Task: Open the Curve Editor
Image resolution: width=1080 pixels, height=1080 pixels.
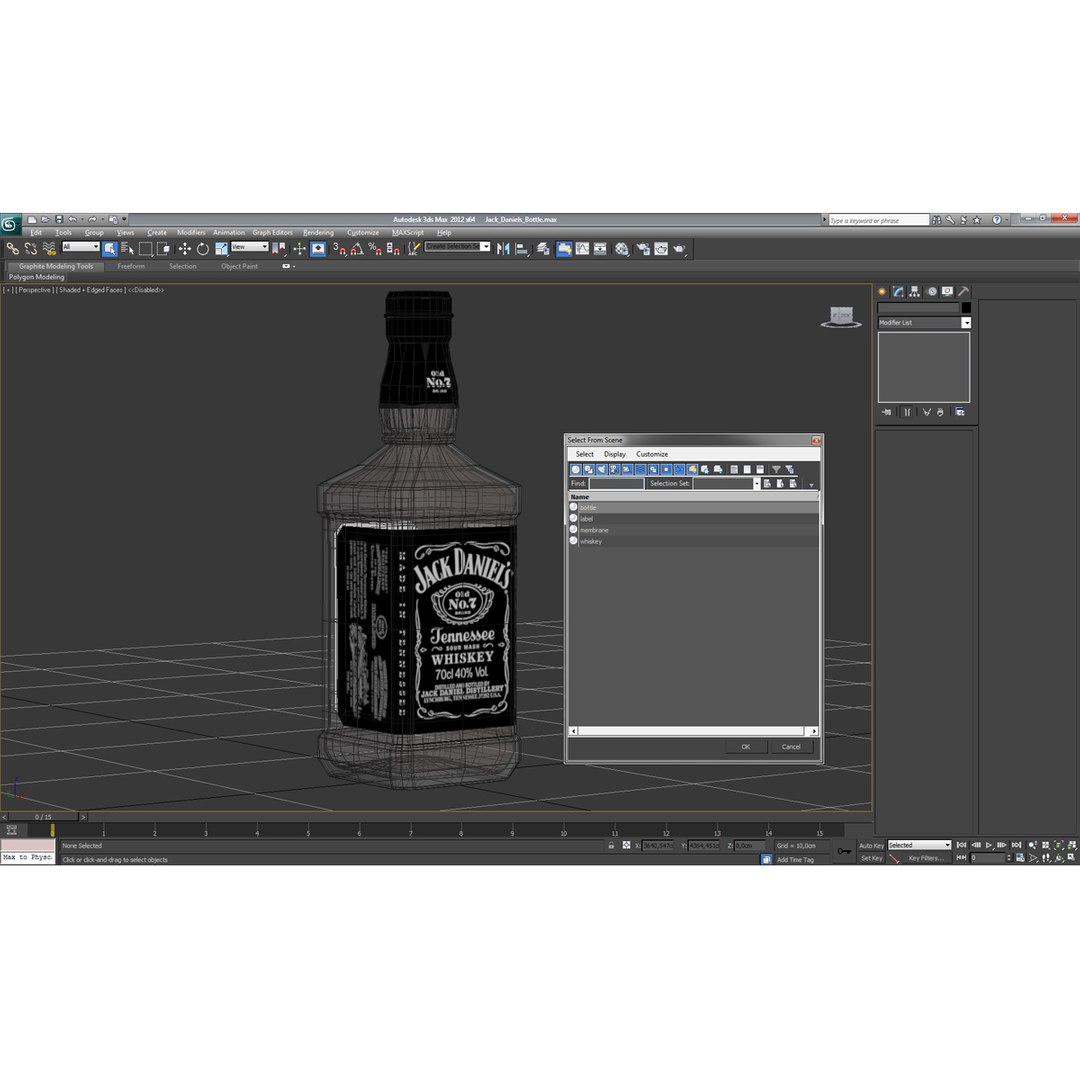Action: [x=583, y=249]
